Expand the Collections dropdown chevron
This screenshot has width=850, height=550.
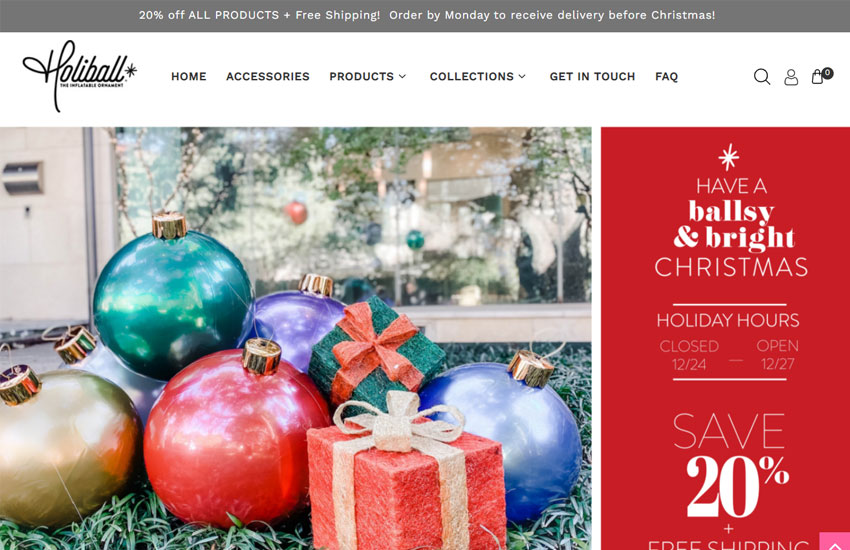[522, 76]
